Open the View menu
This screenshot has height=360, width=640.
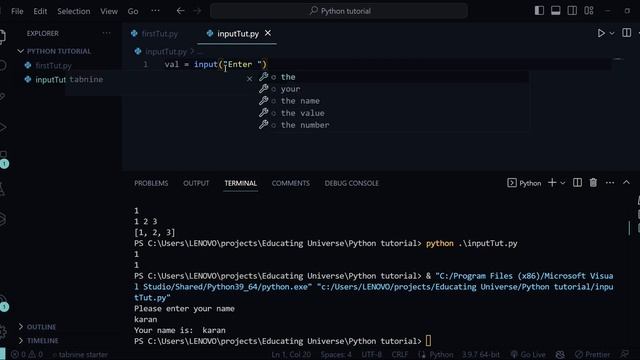(109, 11)
